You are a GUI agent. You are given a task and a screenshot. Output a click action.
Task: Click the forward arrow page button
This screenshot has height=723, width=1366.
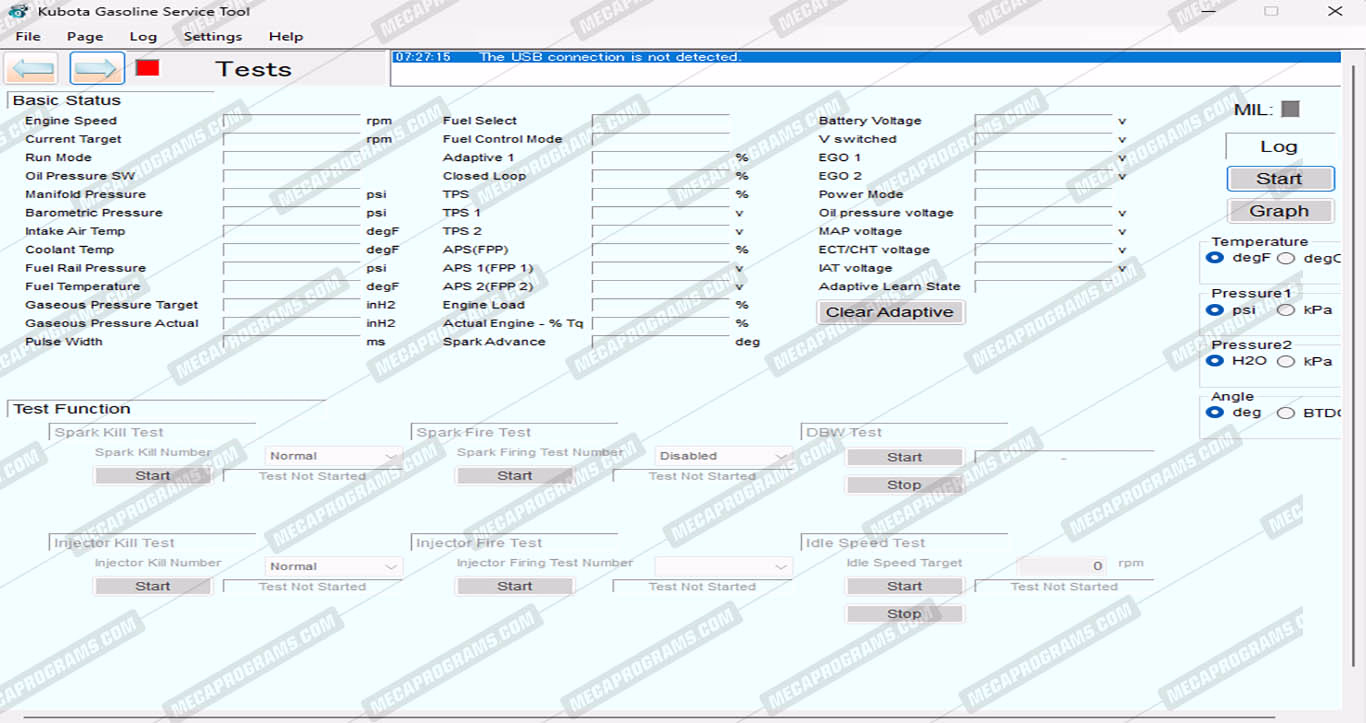(x=97, y=69)
